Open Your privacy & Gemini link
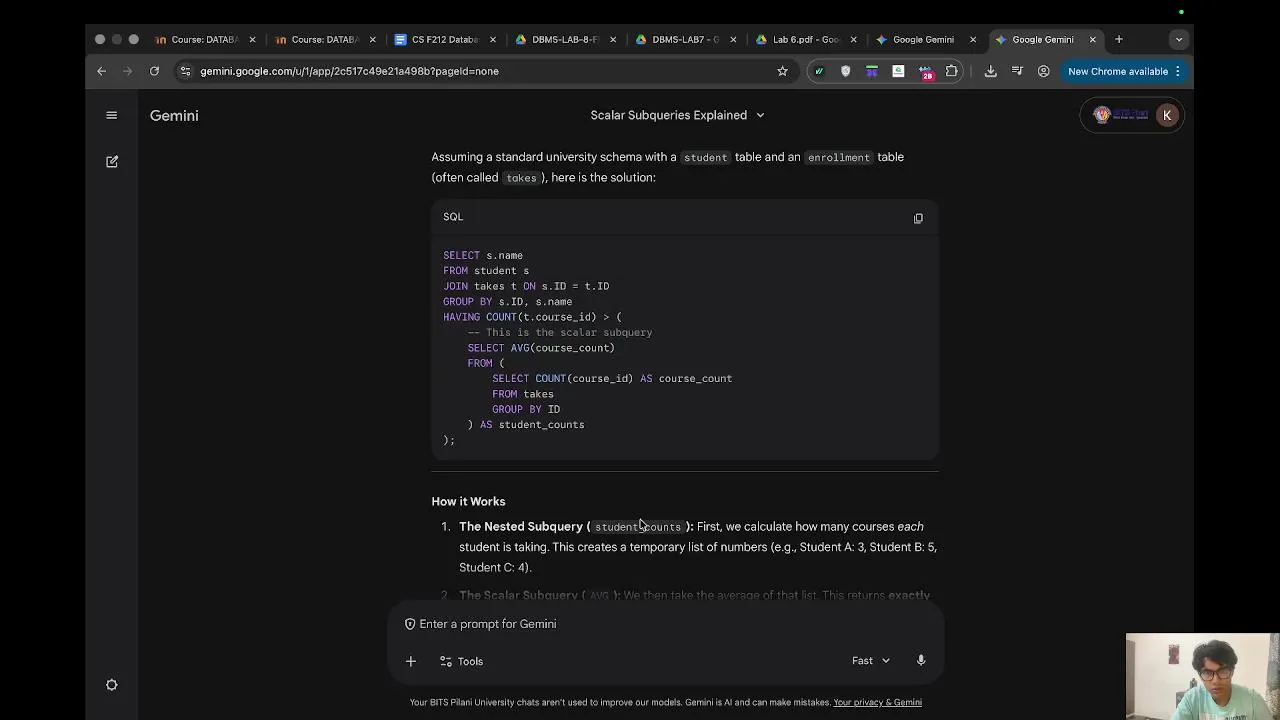The height and width of the screenshot is (720, 1280). (x=877, y=702)
